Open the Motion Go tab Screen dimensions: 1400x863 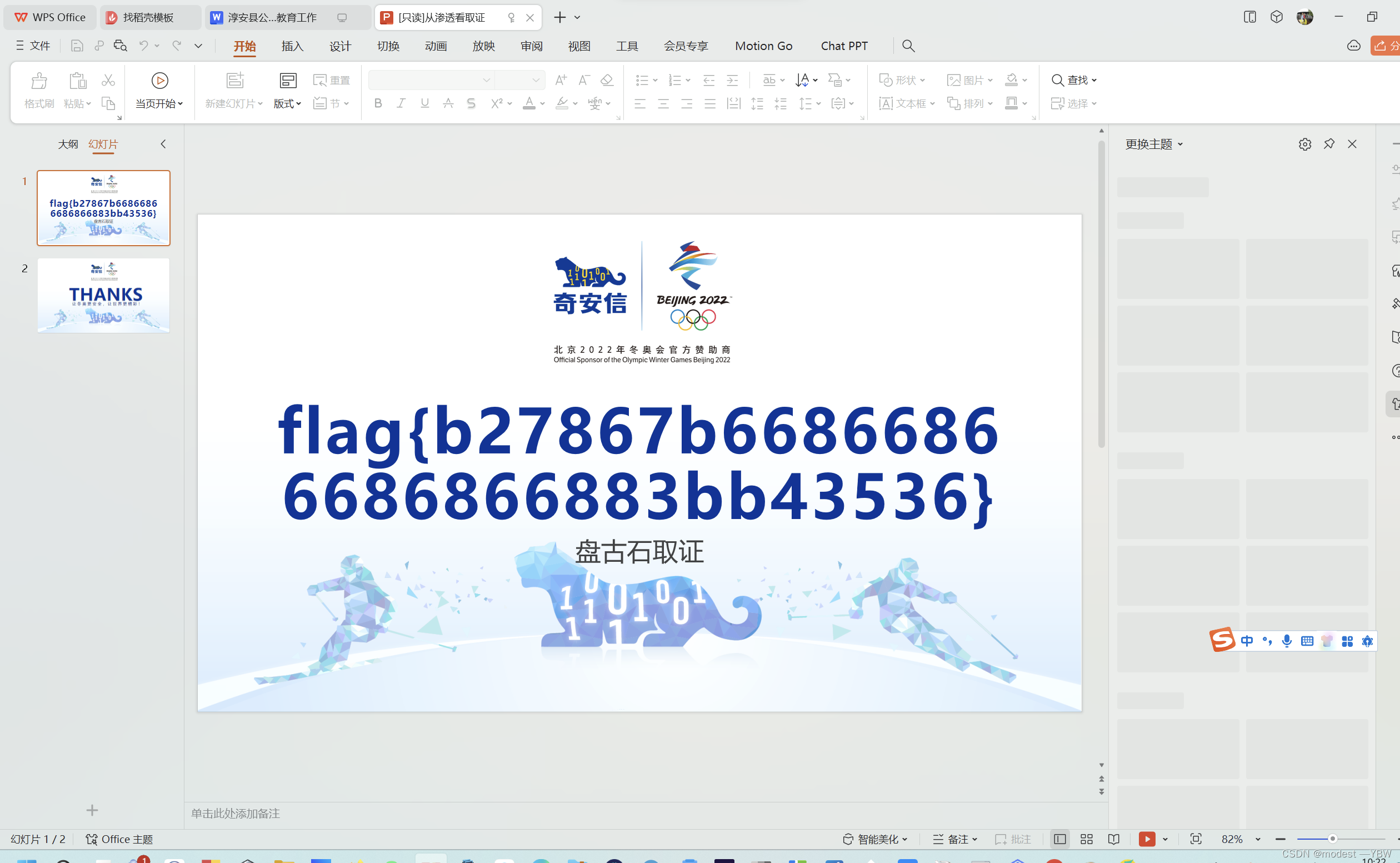click(x=763, y=46)
